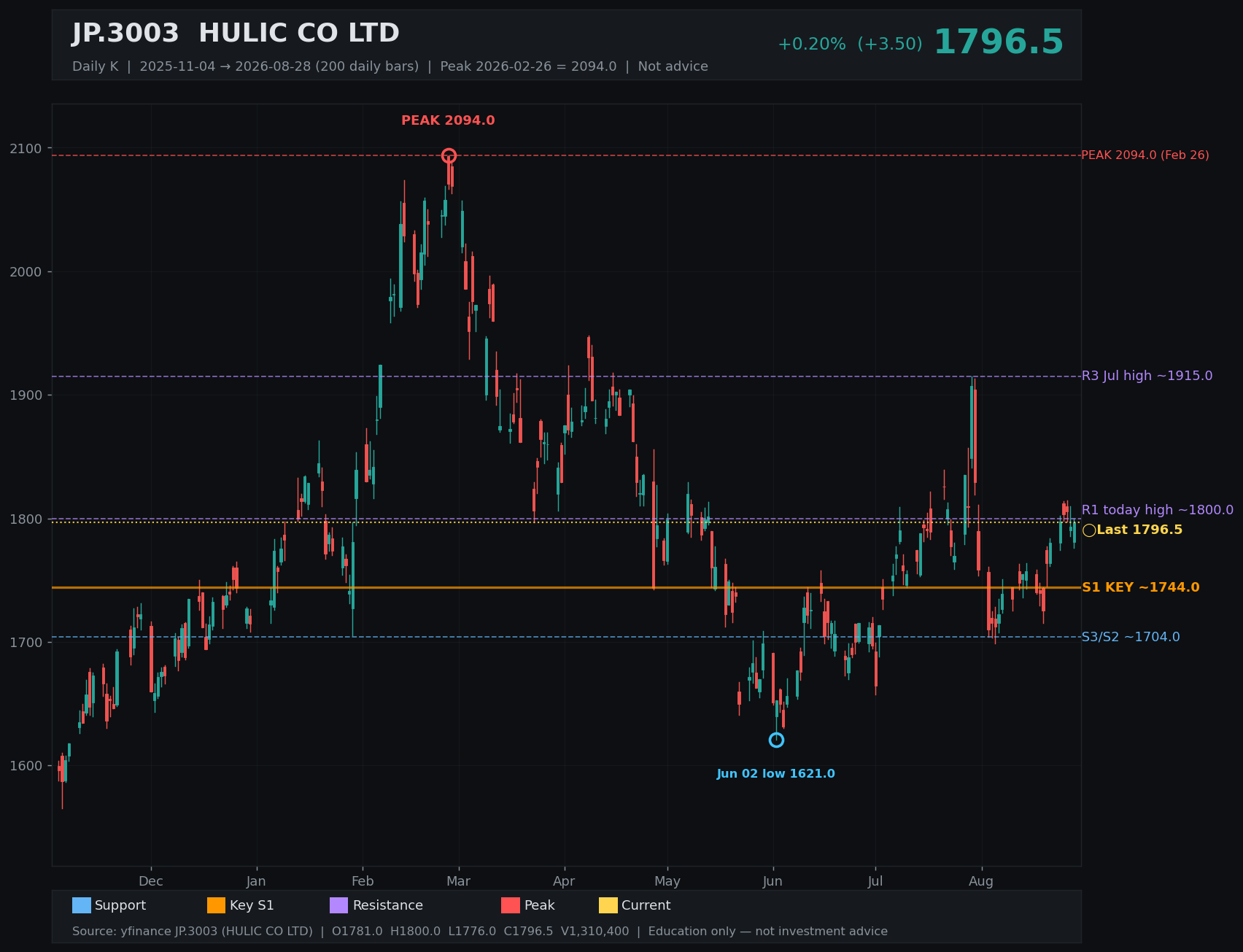Click the Mar x-axis label
1243x952 pixels.
point(458,881)
